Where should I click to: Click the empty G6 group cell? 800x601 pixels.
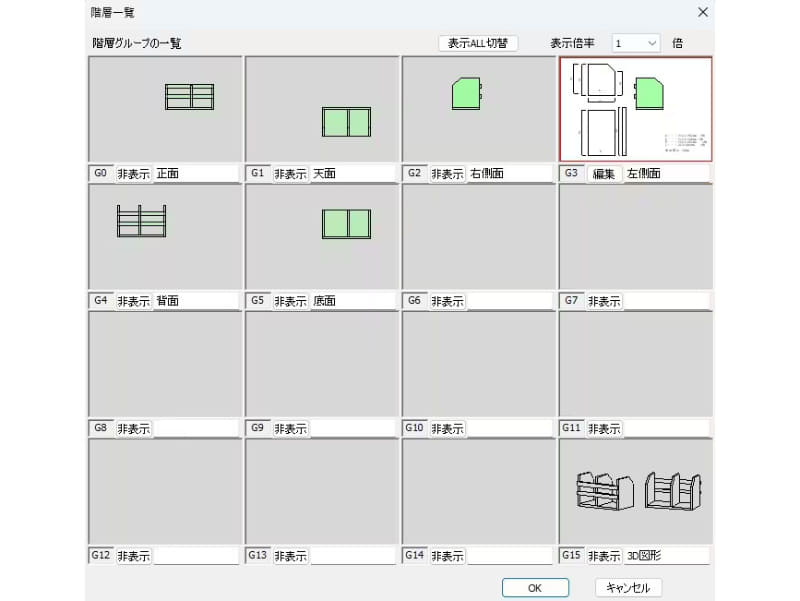coord(478,237)
